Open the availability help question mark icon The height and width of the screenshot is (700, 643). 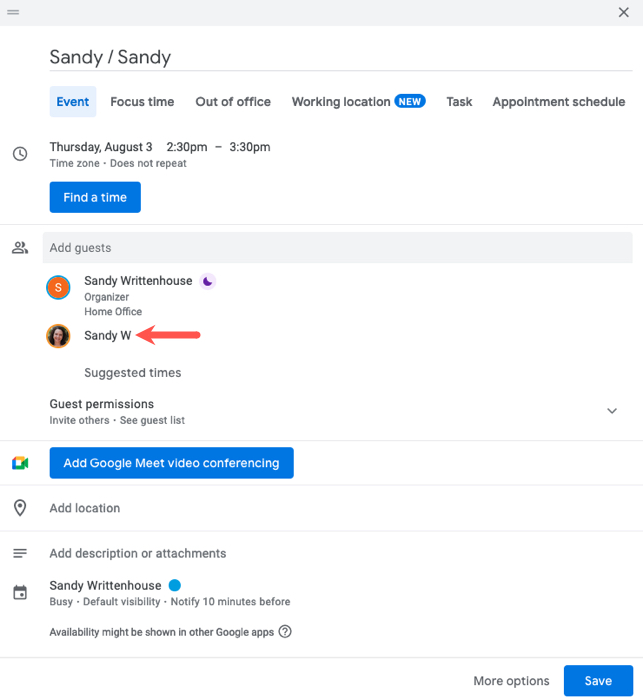pyautogui.click(x=285, y=632)
